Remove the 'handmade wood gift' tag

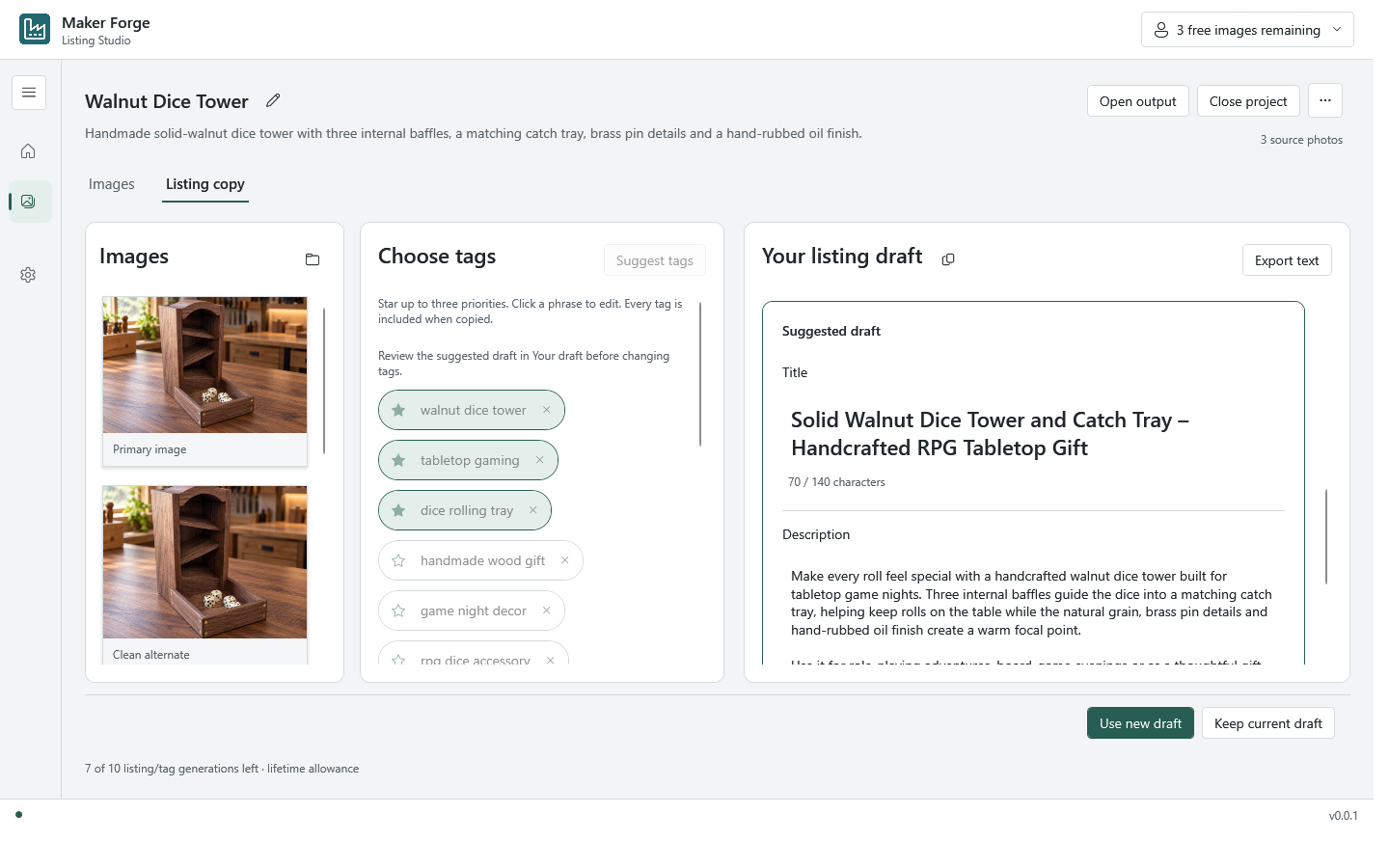click(565, 560)
